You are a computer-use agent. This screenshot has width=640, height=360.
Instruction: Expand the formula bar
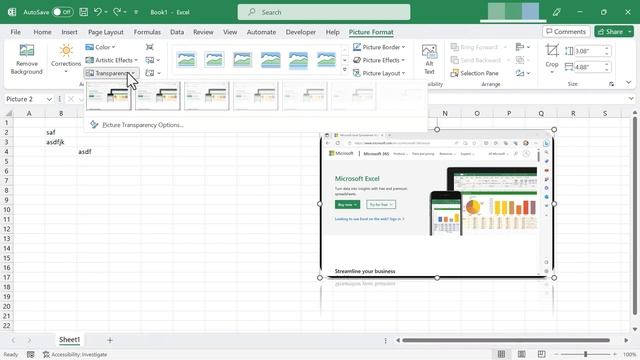[x=631, y=99]
